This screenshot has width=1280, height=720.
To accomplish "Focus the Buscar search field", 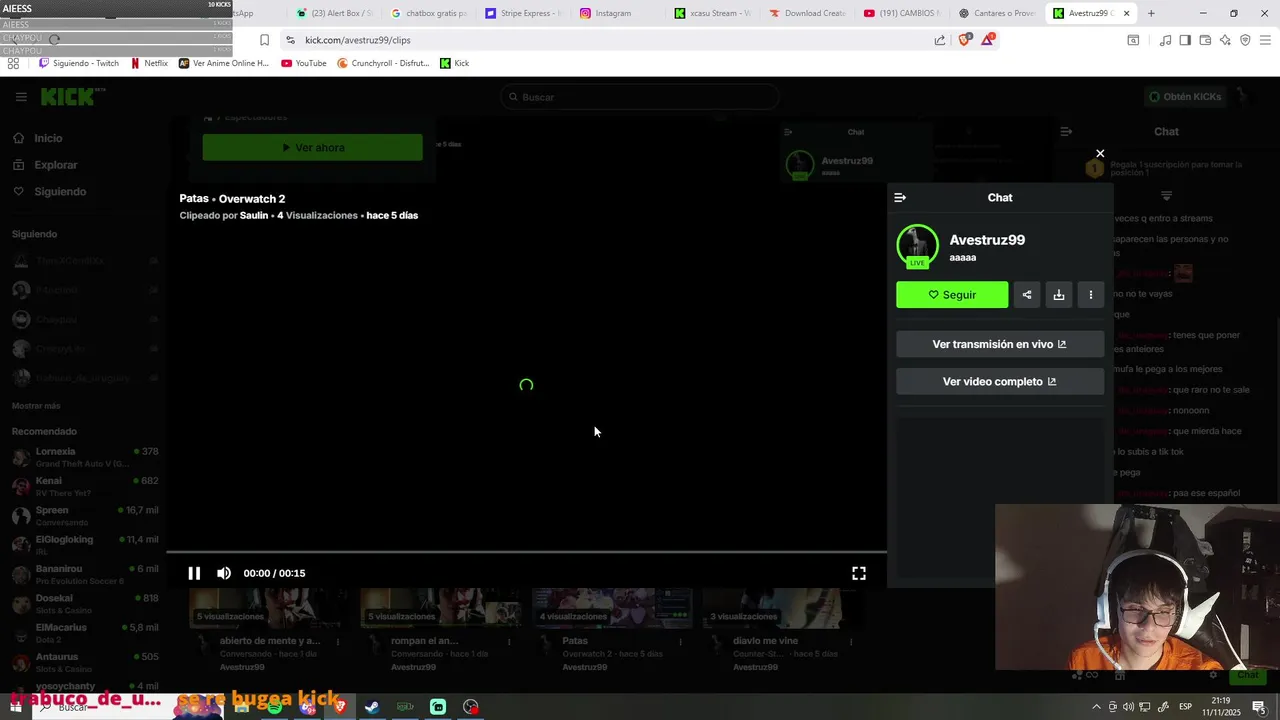I will [x=640, y=97].
